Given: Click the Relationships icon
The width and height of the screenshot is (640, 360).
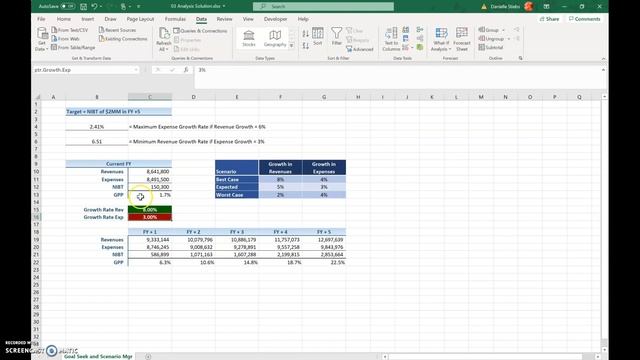Looking at the screenshot, I should [420, 39].
